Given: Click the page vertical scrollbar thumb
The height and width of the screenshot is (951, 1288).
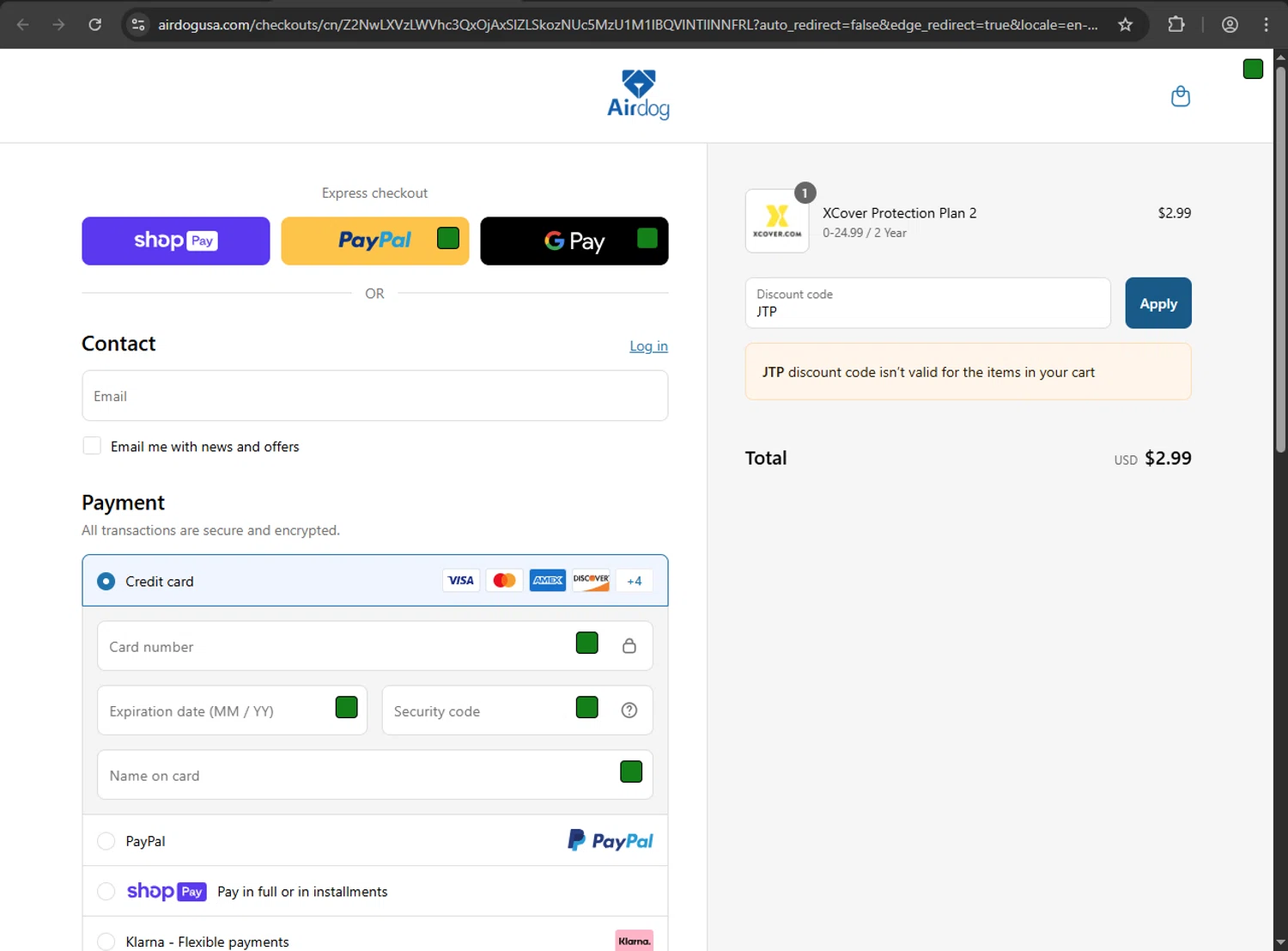Looking at the screenshot, I should coord(1280,258).
